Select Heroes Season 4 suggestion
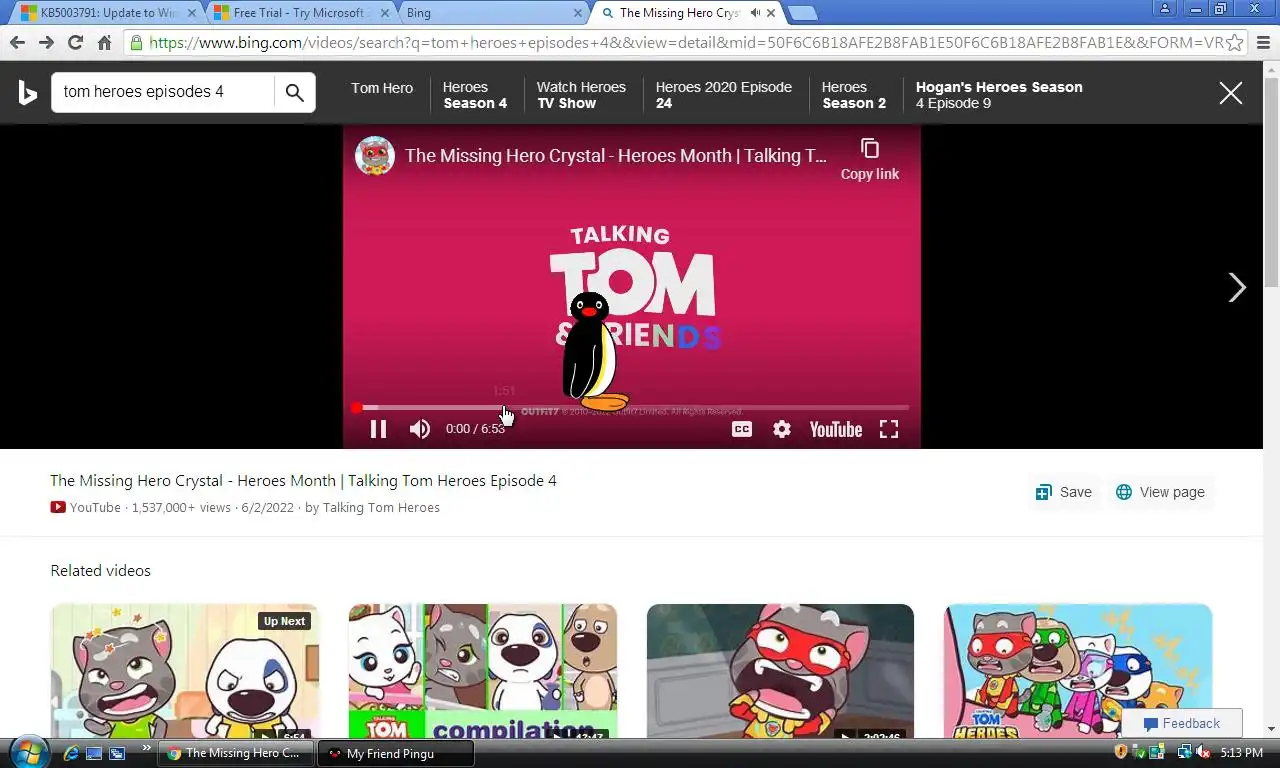 tap(475, 95)
